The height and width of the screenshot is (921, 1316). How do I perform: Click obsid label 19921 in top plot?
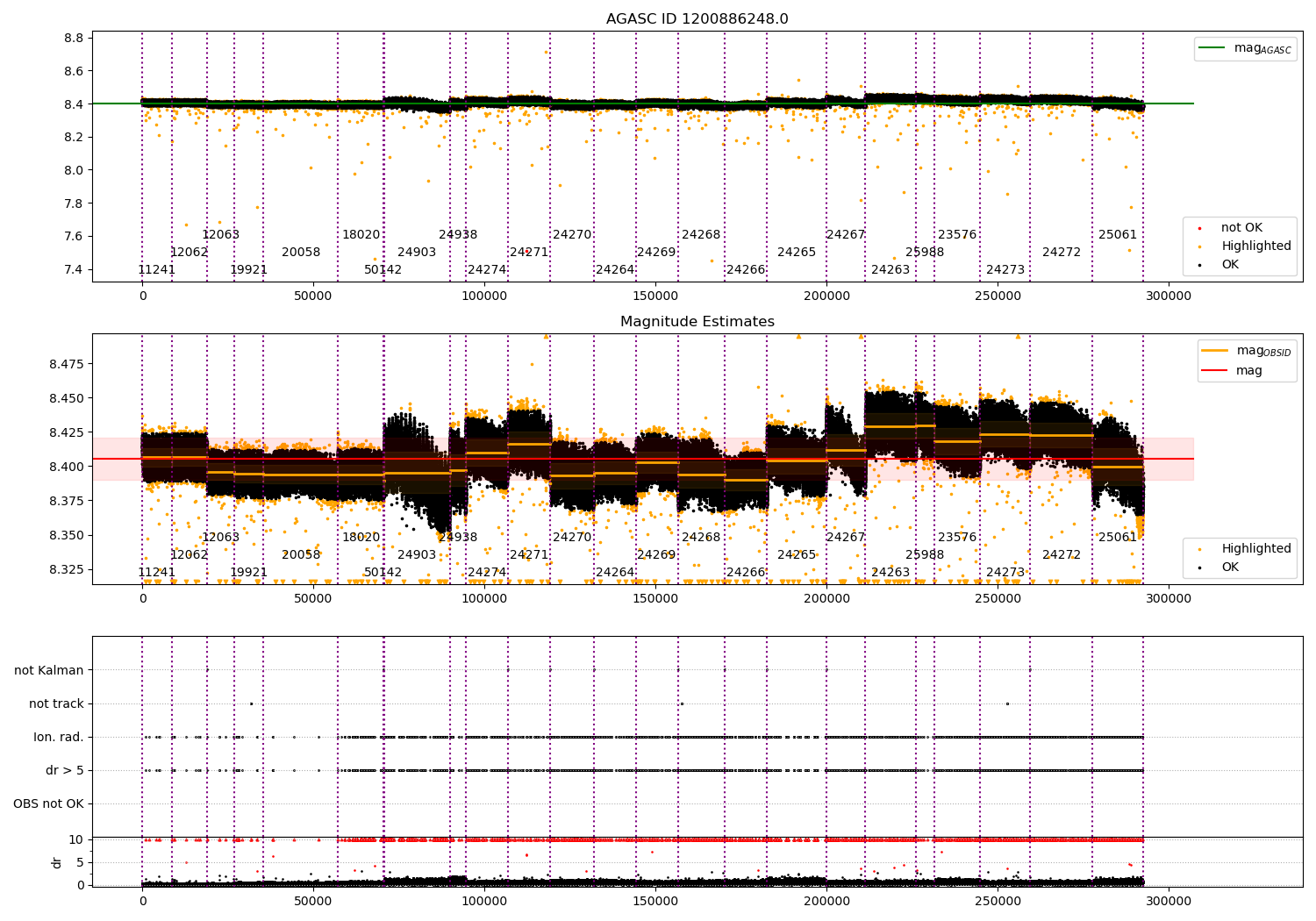[249, 269]
